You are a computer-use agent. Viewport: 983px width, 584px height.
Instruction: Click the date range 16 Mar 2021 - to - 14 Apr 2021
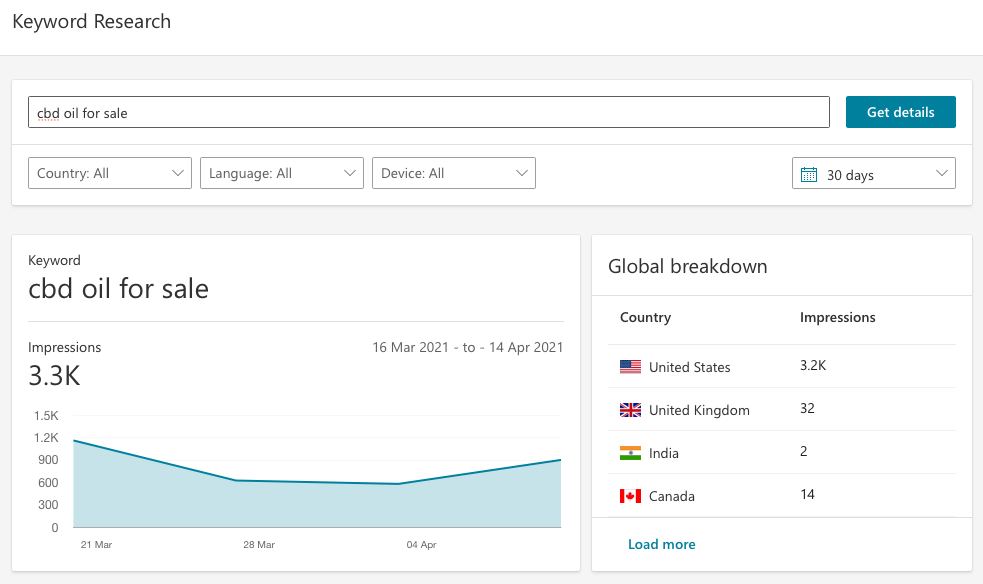pos(468,347)
